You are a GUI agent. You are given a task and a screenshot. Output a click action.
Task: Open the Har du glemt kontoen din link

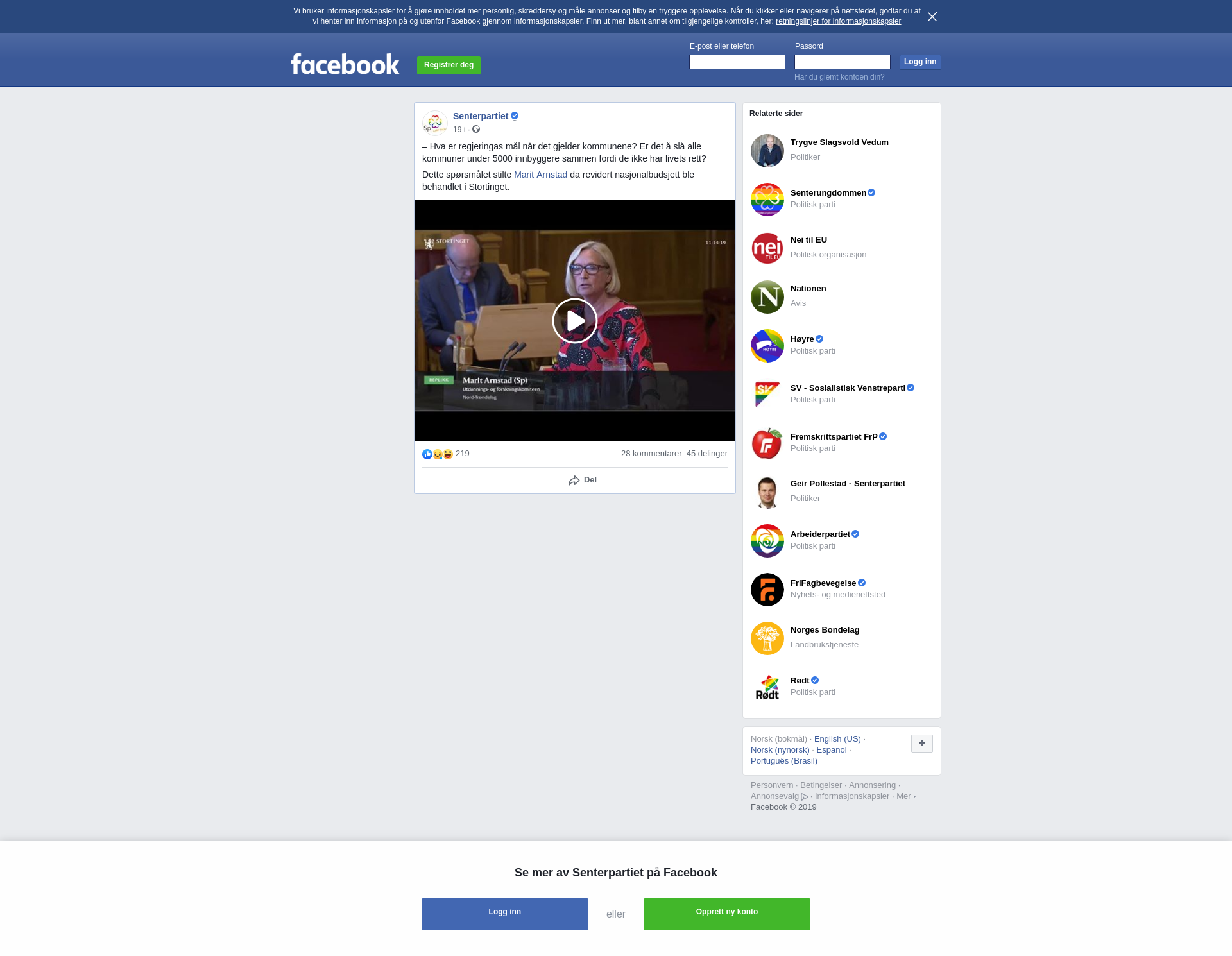839,77
